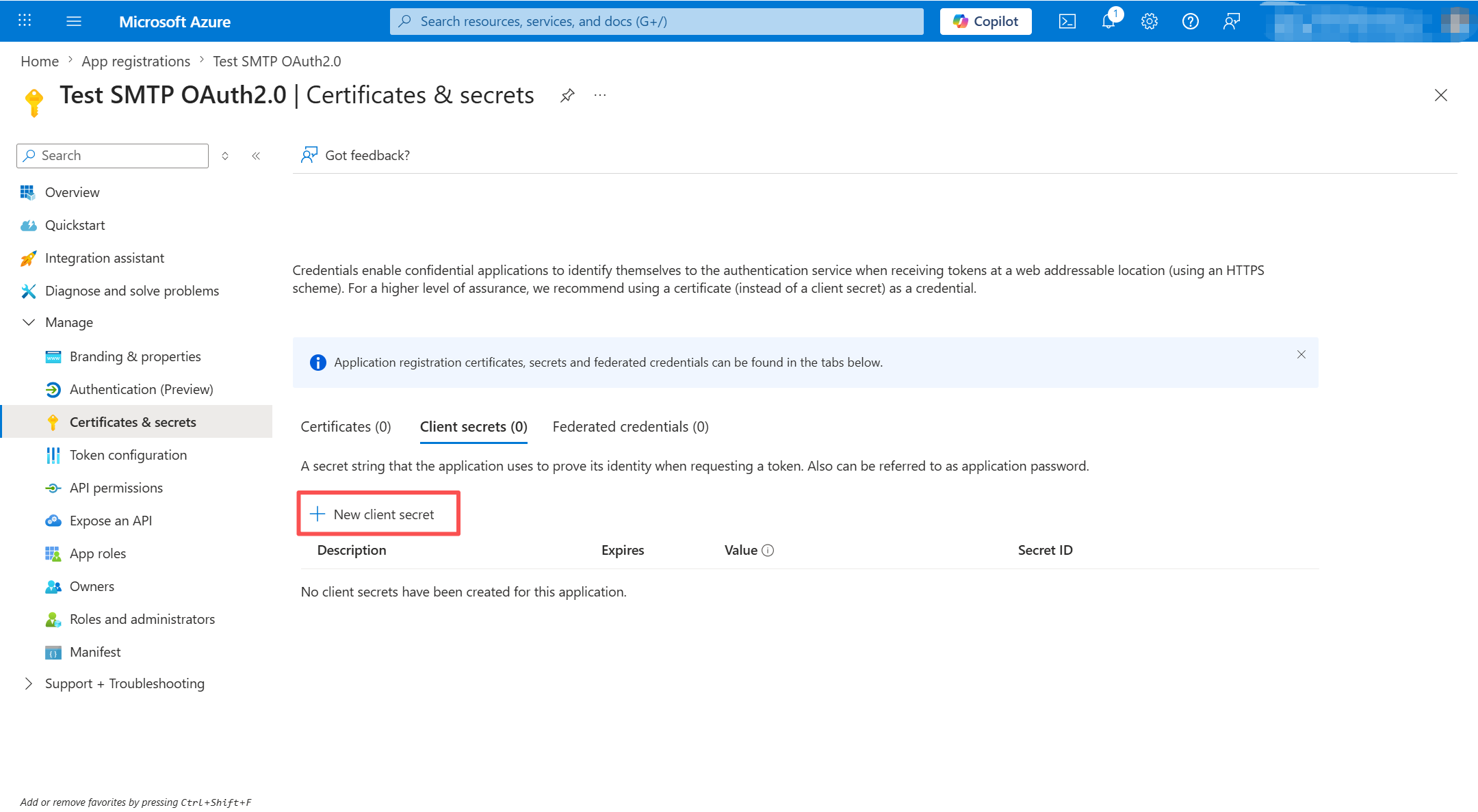Click the Expose an API icon
Screen dimensions: 1478x812
[53, 521]
